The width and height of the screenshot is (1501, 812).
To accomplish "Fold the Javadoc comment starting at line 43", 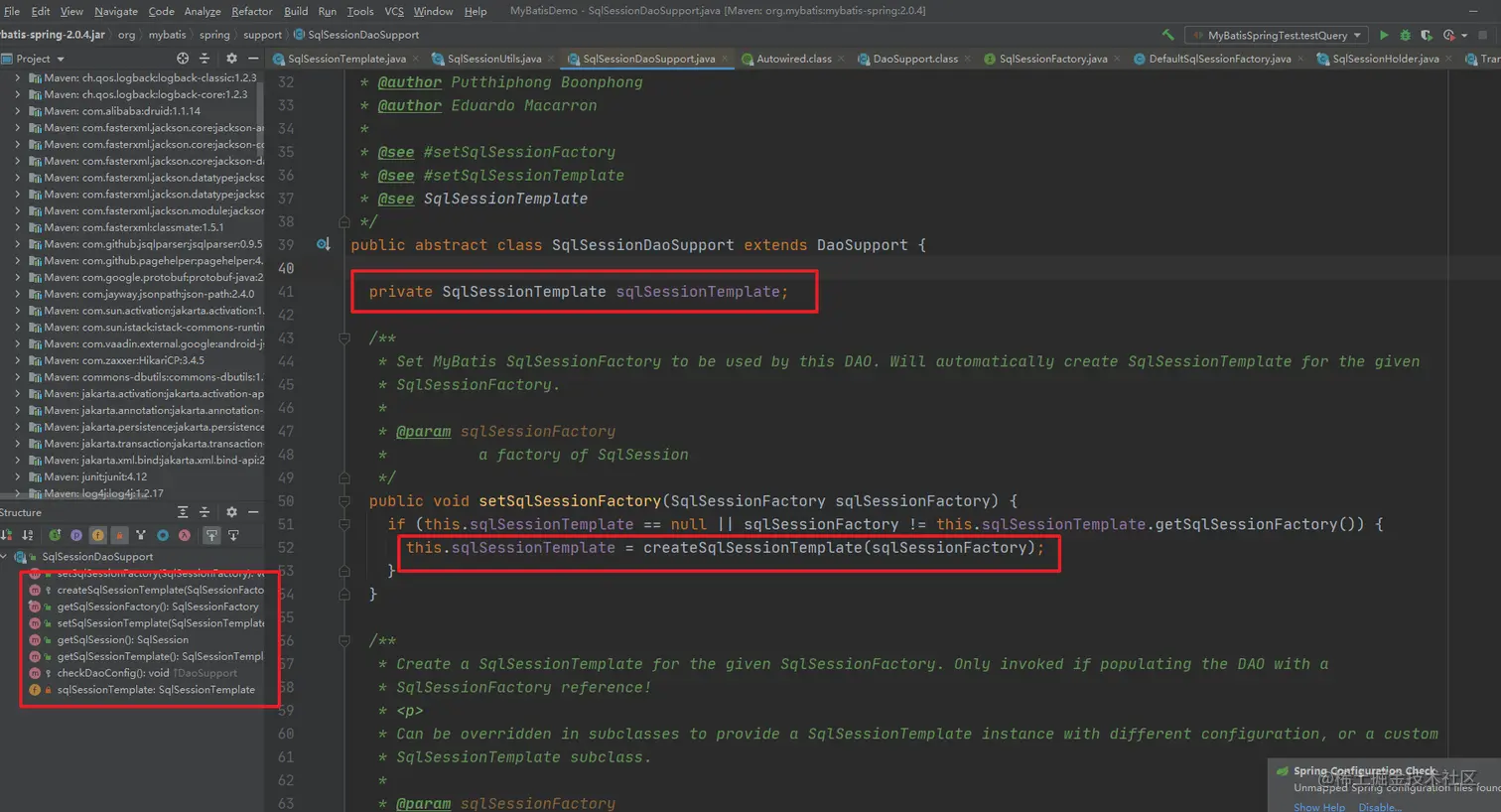I will tap(344, 338).
